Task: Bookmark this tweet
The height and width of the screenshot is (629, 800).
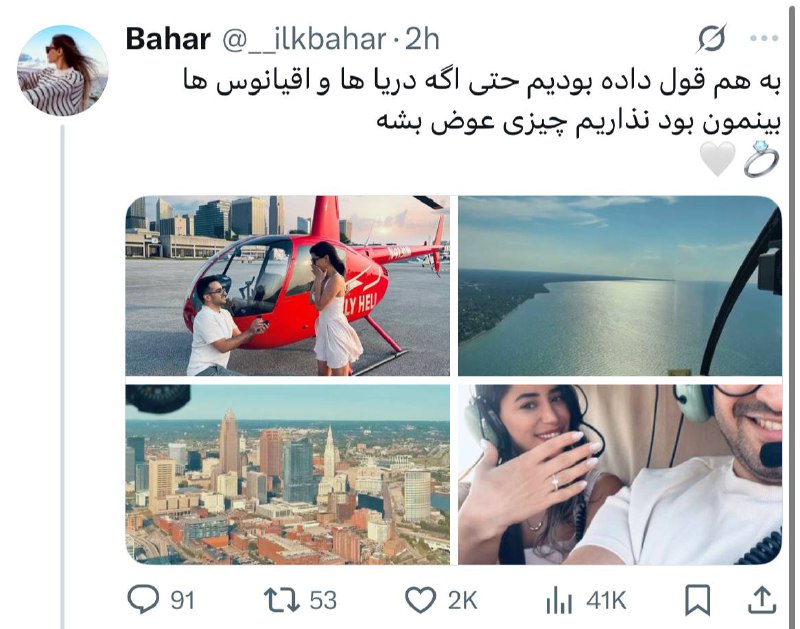Action: coord(697,600)
